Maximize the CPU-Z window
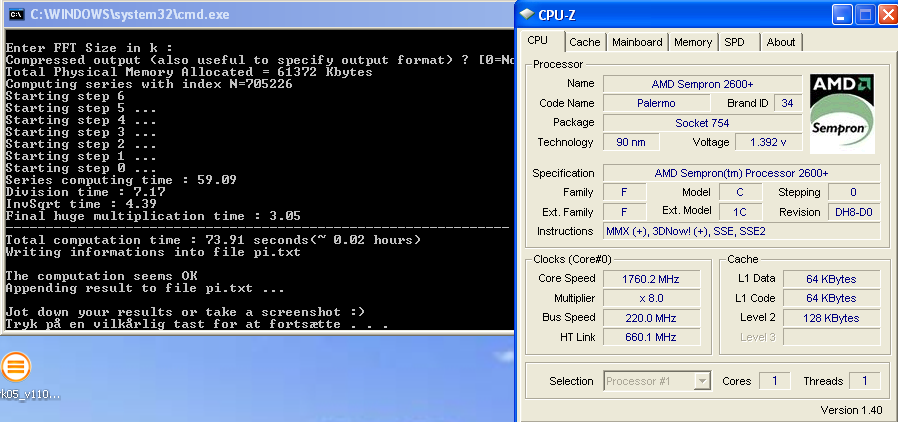This screenshot has width=898, height=422. tap(865, 15)
